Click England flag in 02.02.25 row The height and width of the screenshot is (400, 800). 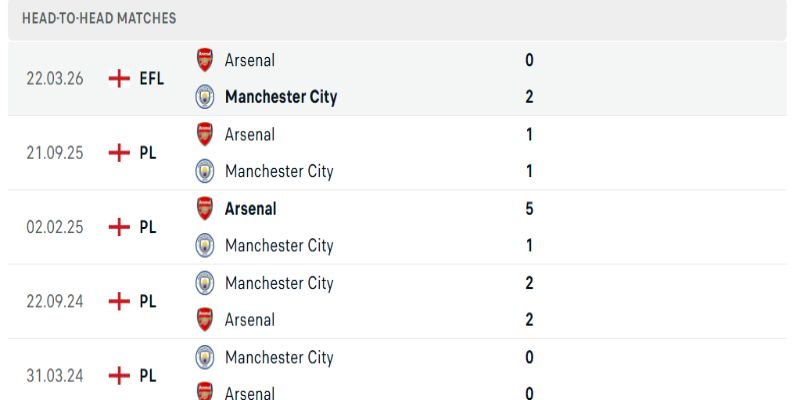(x=120, y=227)
